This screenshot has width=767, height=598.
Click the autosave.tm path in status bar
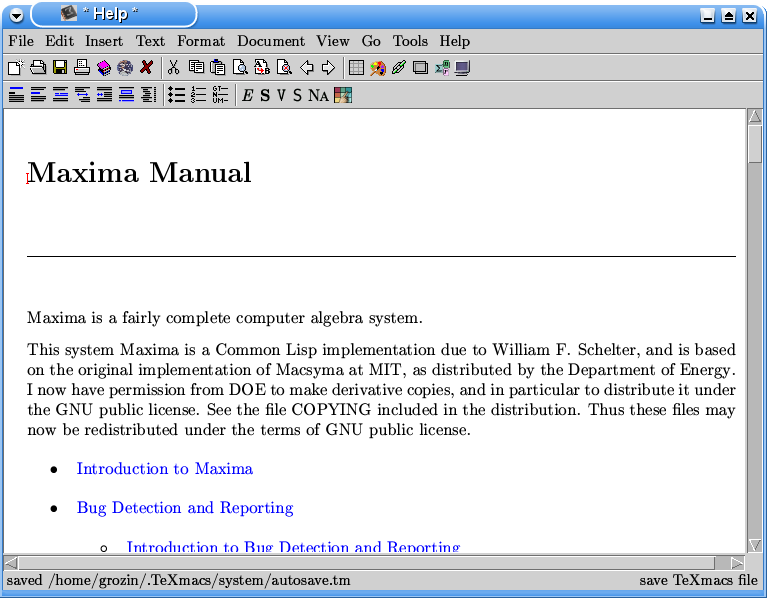(200, 580)
